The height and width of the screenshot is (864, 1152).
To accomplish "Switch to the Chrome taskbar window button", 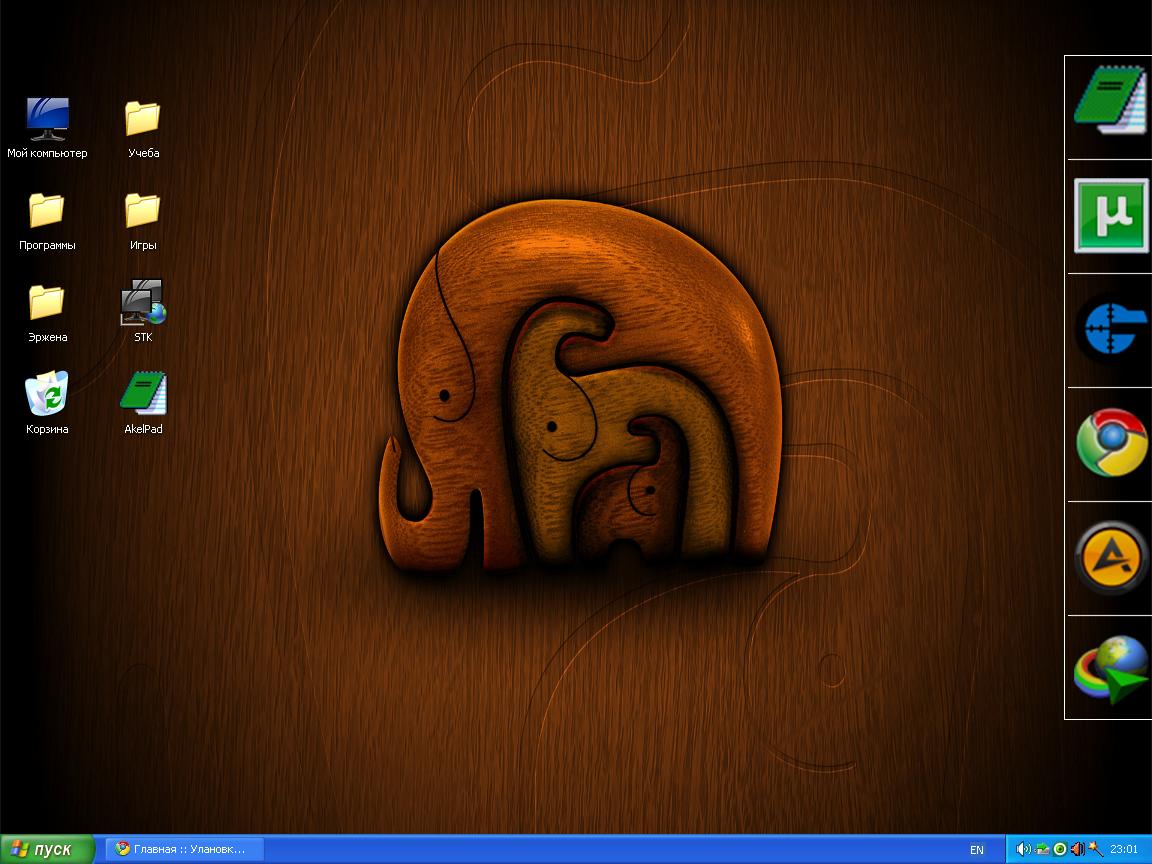I will pyautogui.click(x=185, y=849).
